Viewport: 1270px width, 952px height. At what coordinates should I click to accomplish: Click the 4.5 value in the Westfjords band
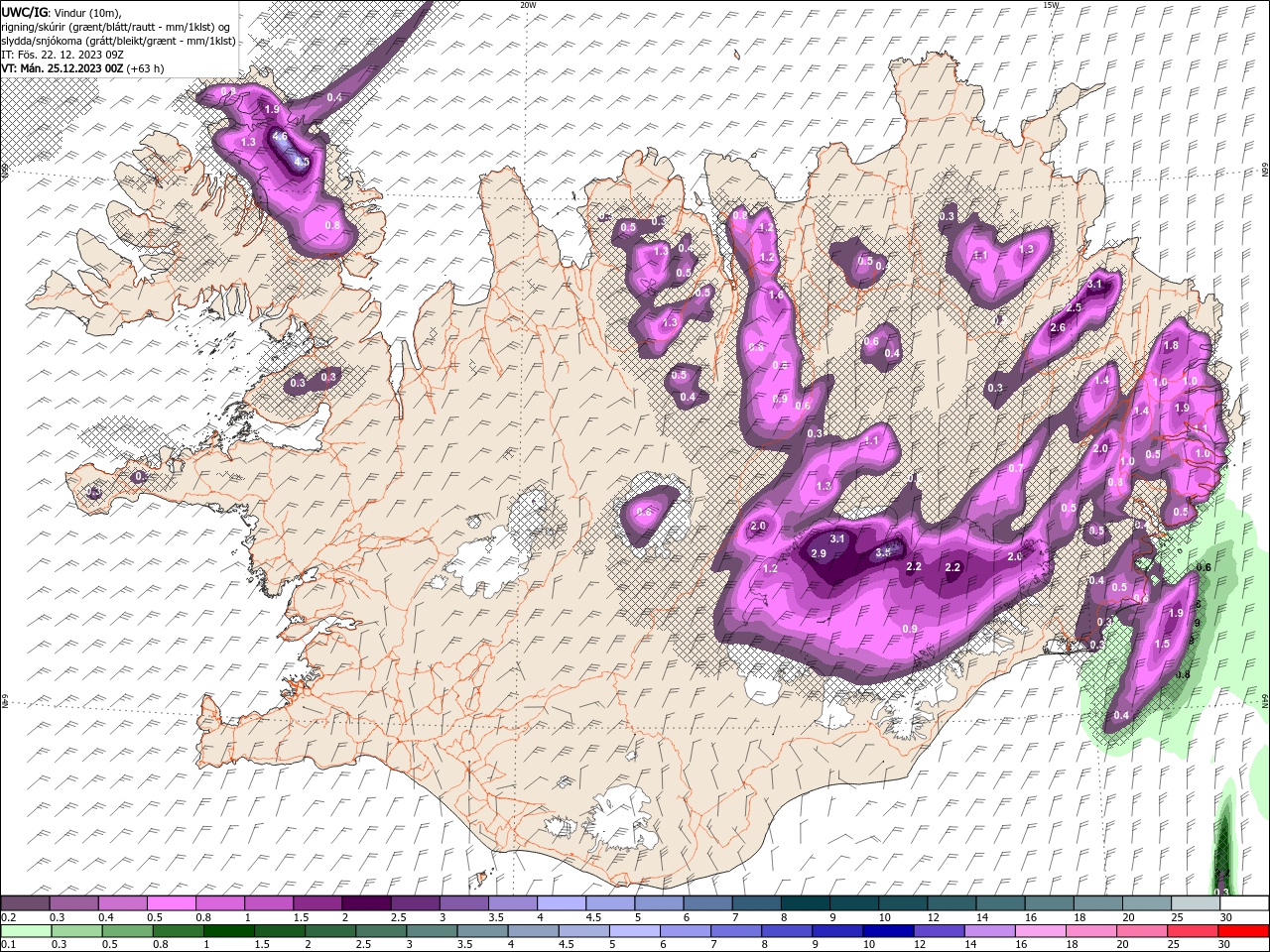(302, 162)
